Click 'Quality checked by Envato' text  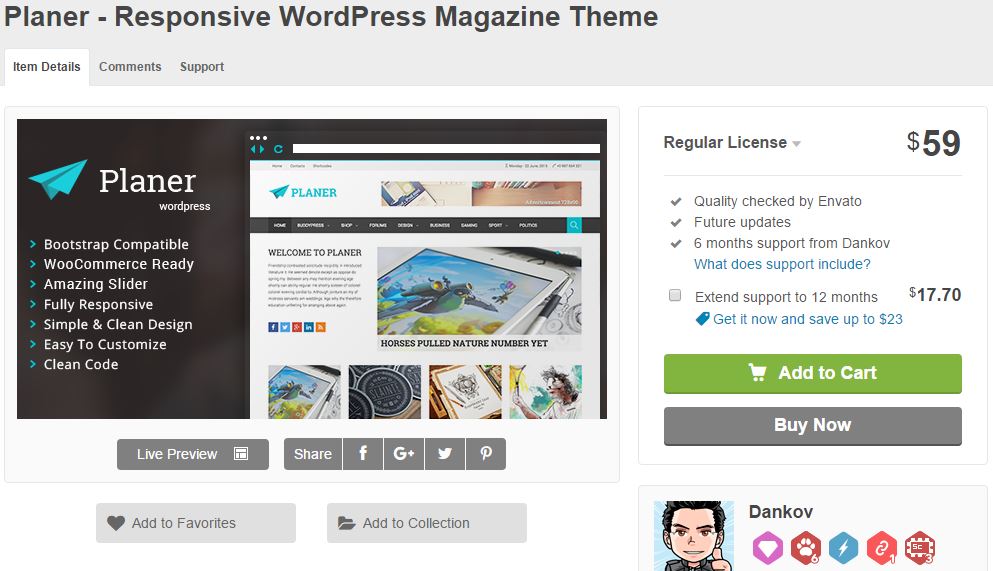[x=778, y=201]
